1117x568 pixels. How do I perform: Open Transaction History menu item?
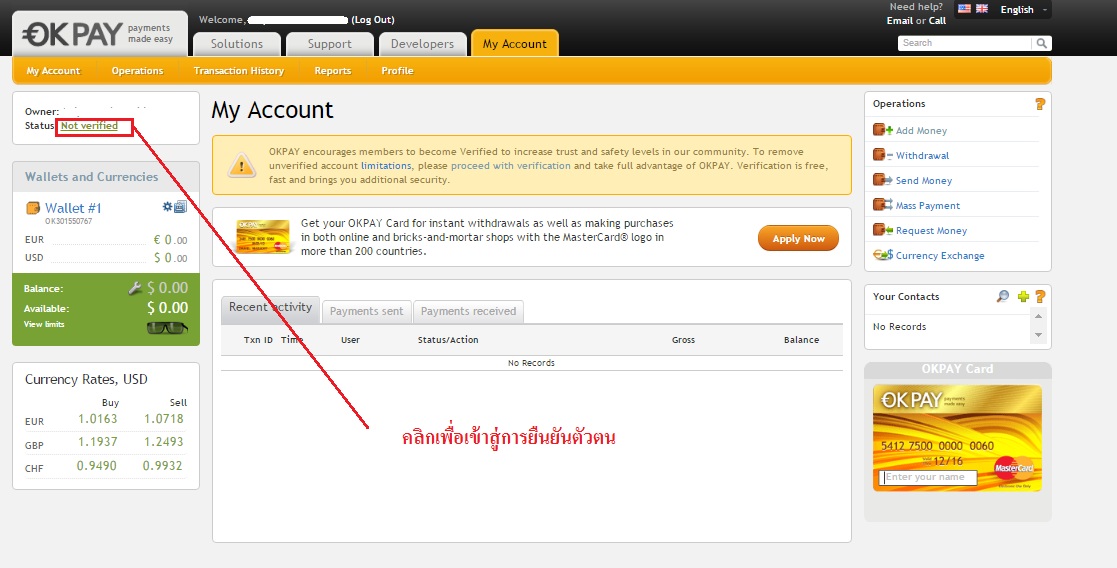(239, 71)
